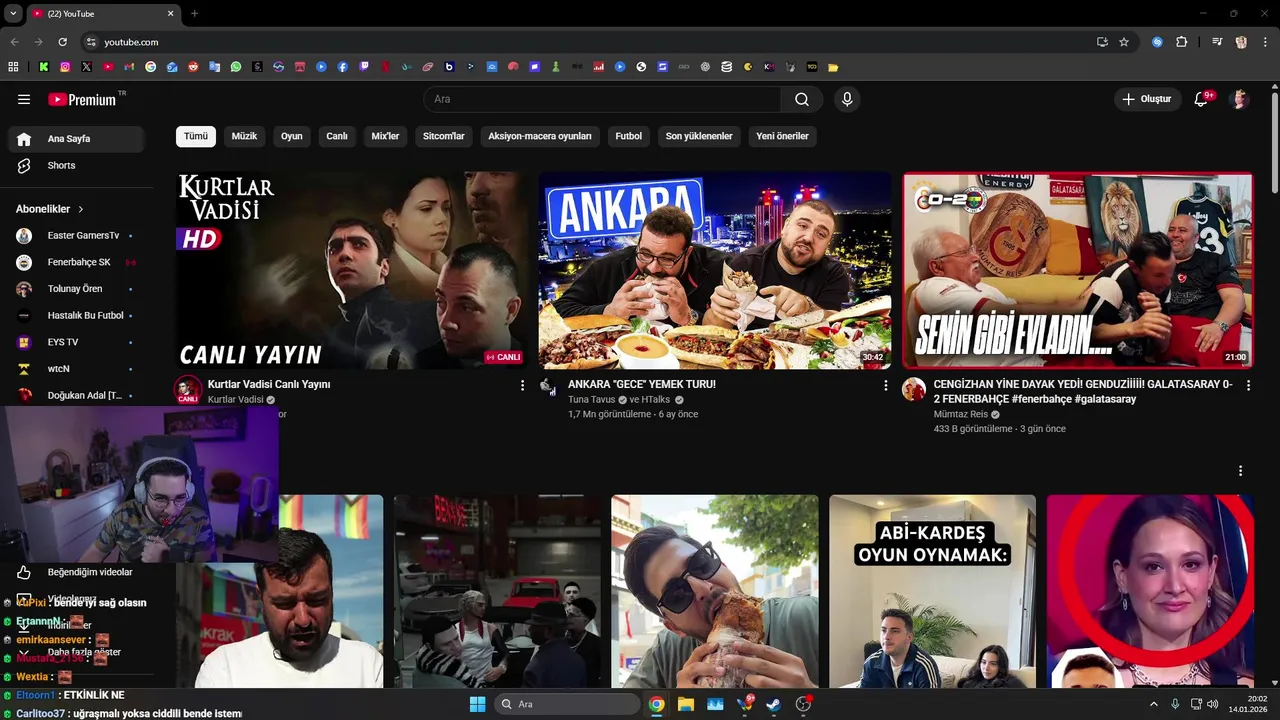Open Chrome tab search dropdown arrow
This screenshot has height=720, width=1280.
click(13, 13)
